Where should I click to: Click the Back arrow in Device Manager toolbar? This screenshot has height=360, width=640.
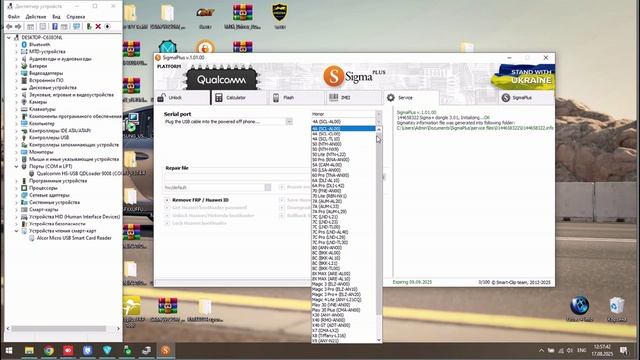(x=9, y=27)
